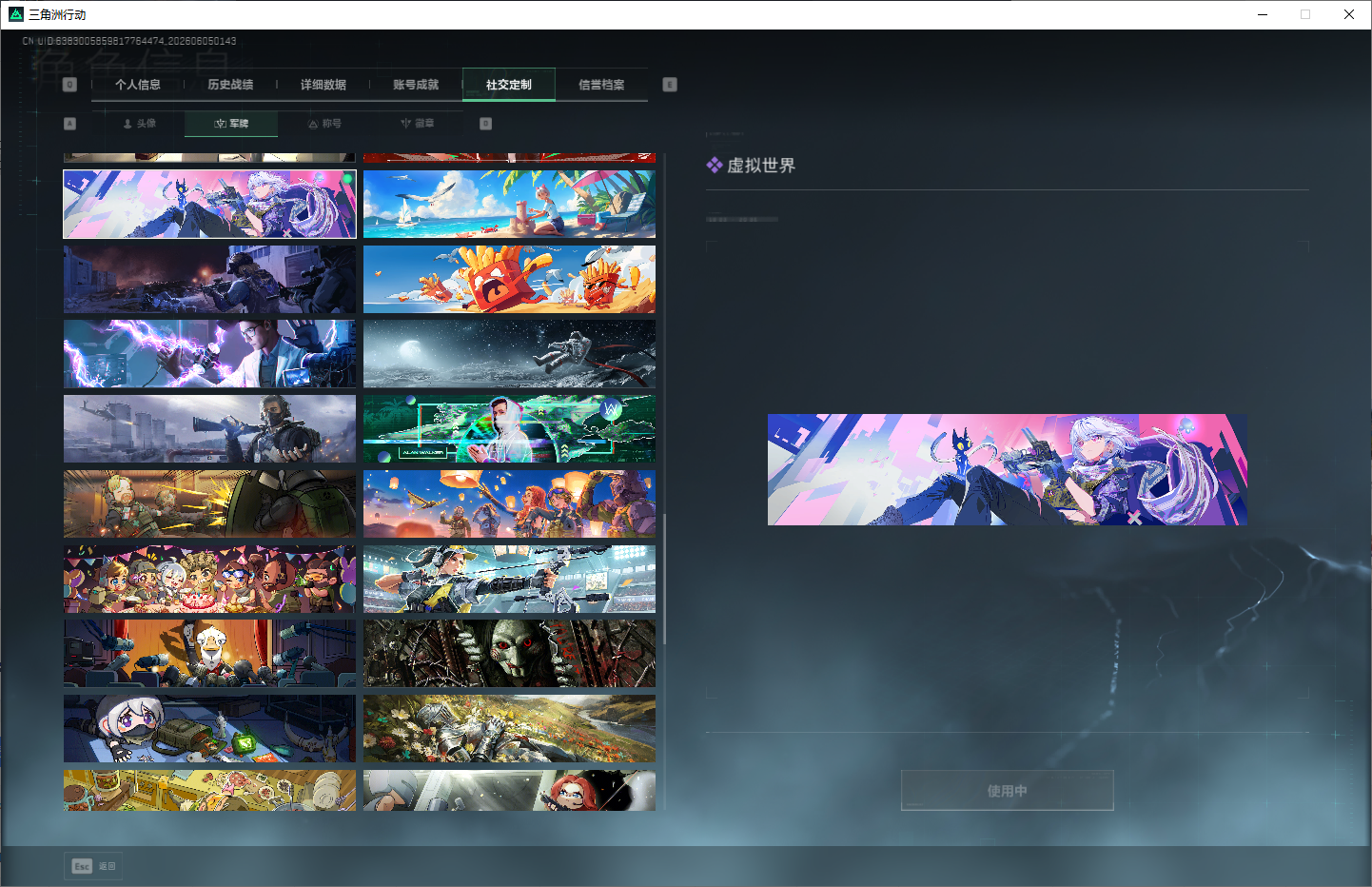This screenshot has width=1372, height=887.
Task: Click the A key previous sub-tab icon
Action: tap(69, 124)
